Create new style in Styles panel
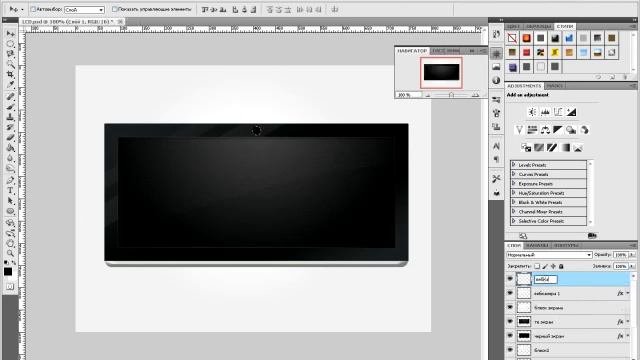 click(612, 77)
